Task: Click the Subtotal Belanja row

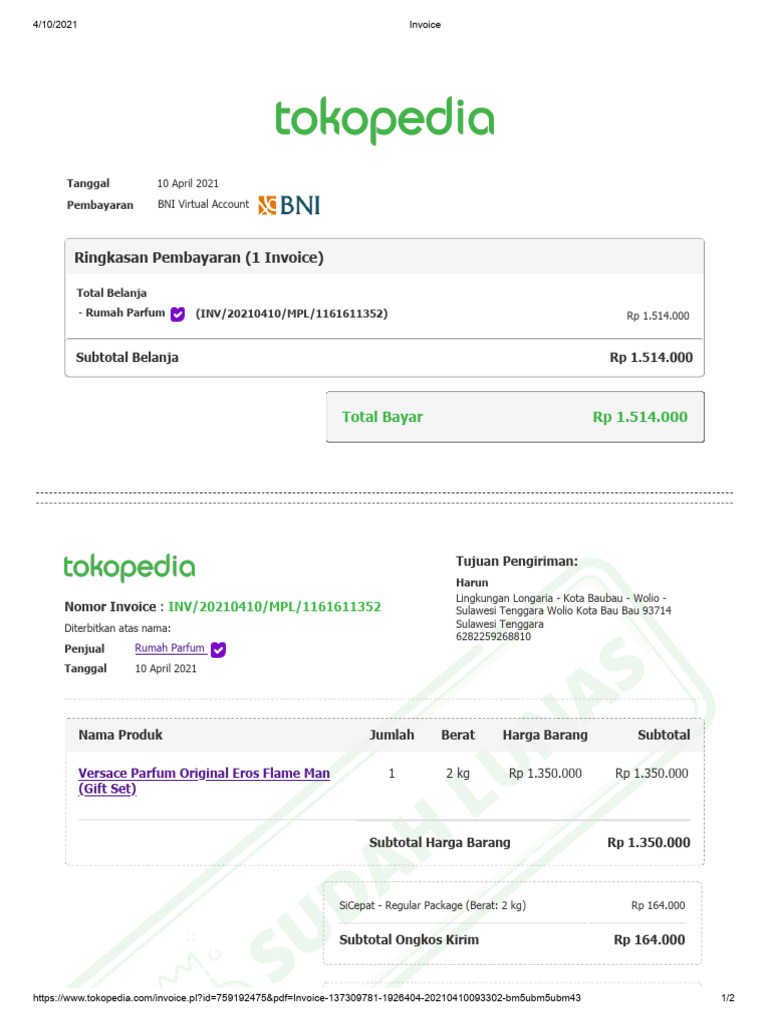Action: 384,357
